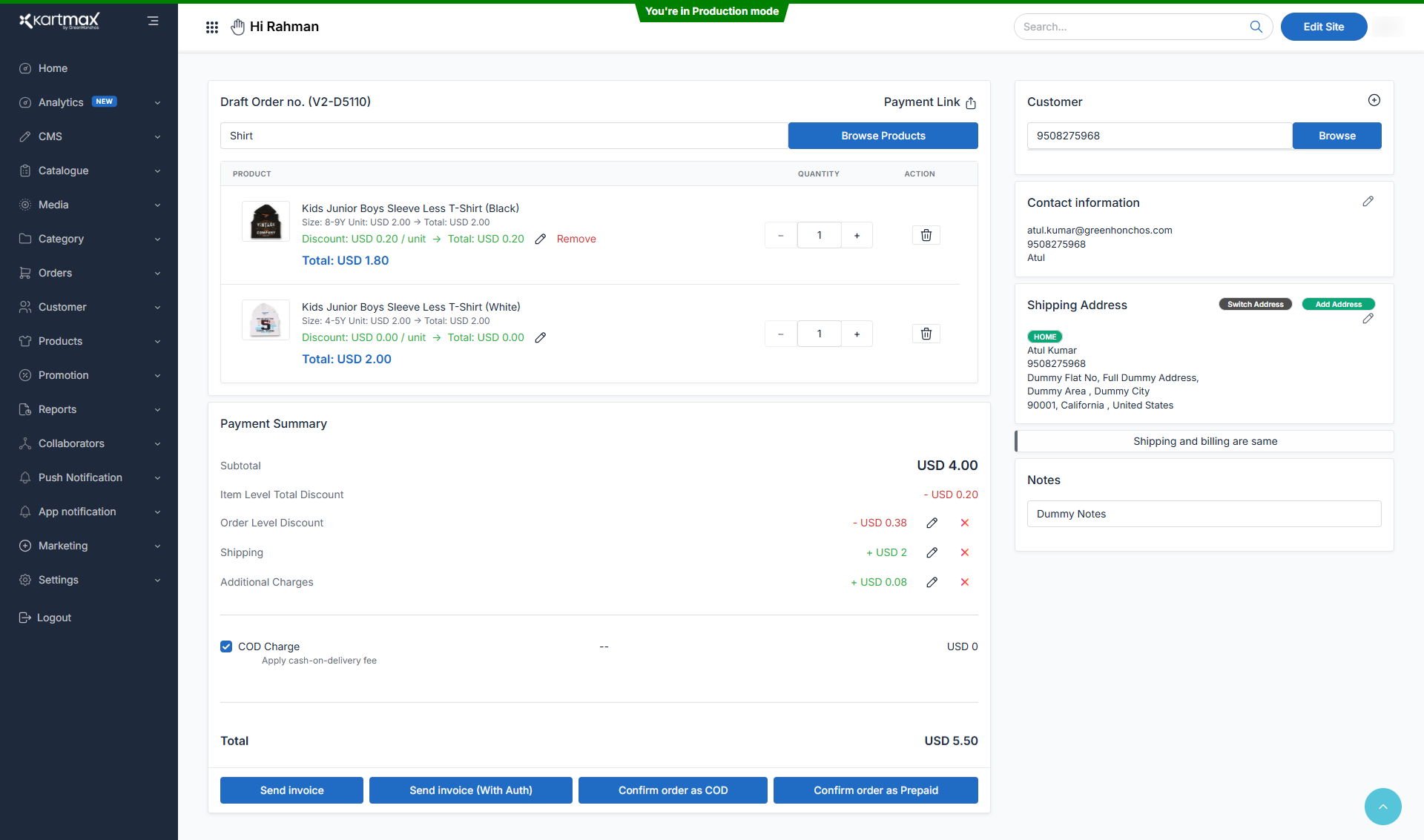Delete the Black T-Shirt line item
1424x840 pixels.
(926, 235)
